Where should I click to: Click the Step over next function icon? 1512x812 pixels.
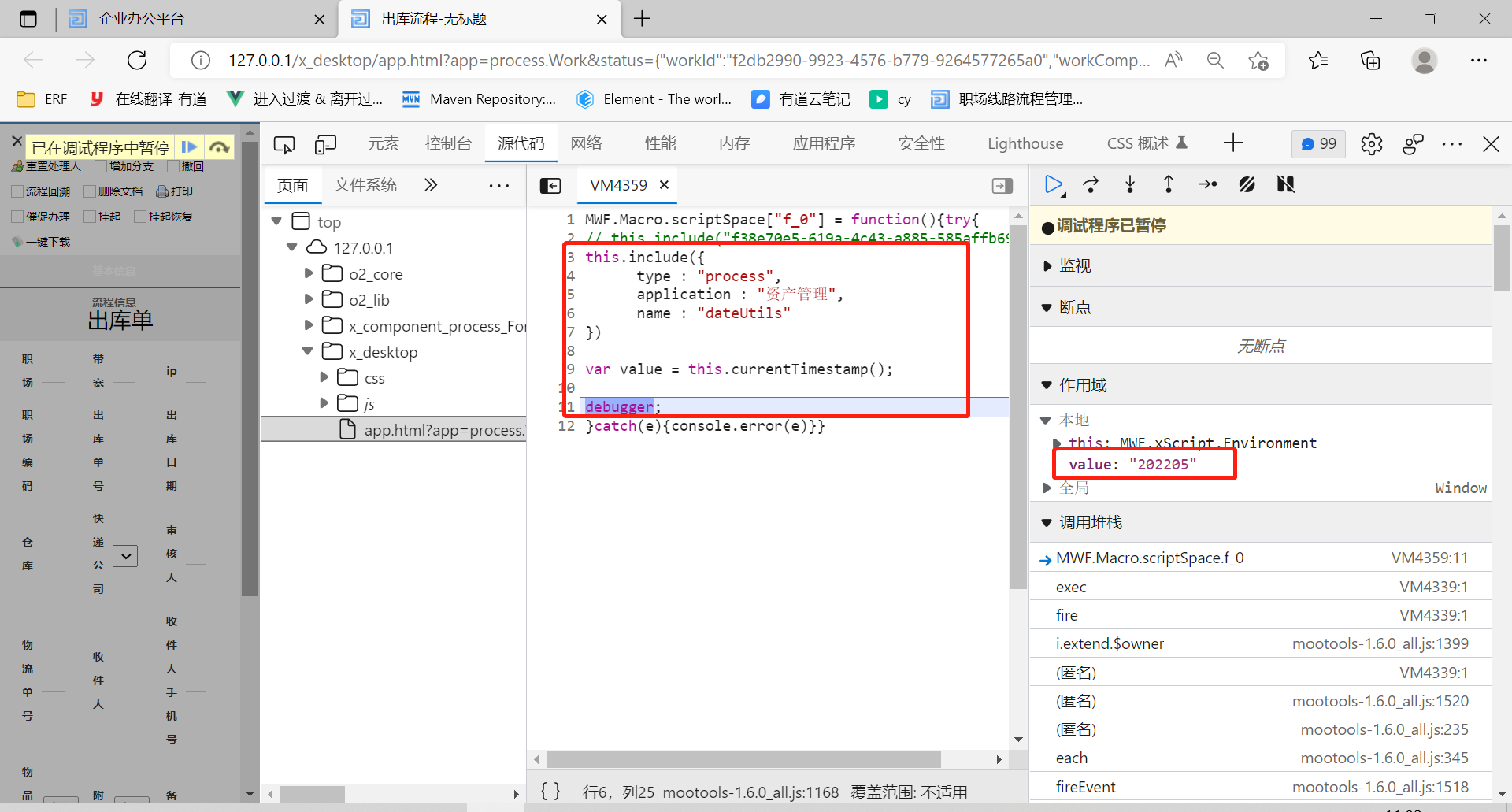coord(1091,184)
